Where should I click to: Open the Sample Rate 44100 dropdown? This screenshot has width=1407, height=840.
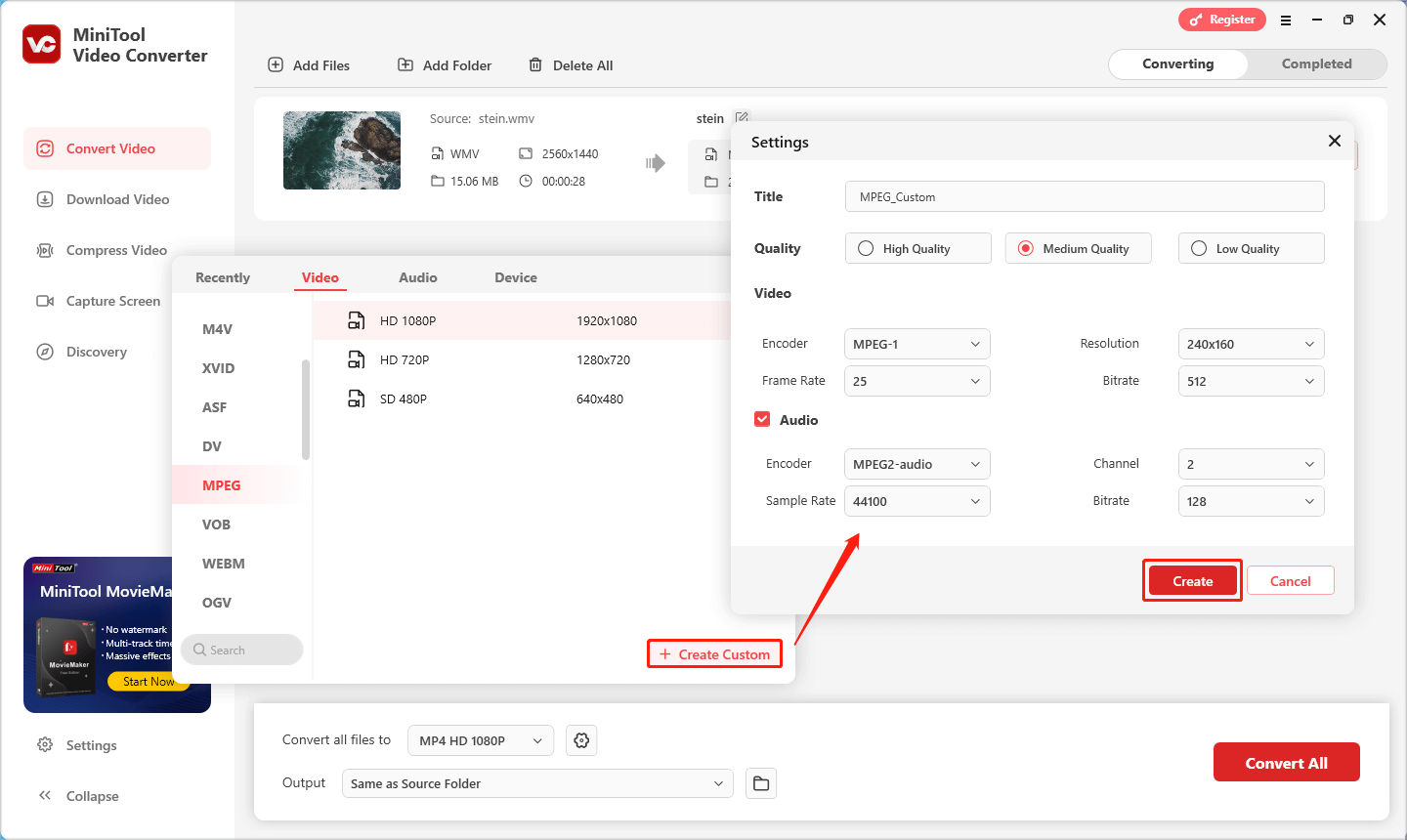pyautogui.click(x=917, y=501)
